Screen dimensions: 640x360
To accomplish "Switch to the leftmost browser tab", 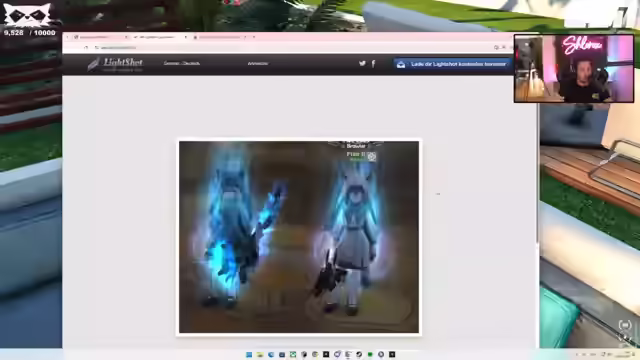I will pyautogui.click(x=100, y=37).
